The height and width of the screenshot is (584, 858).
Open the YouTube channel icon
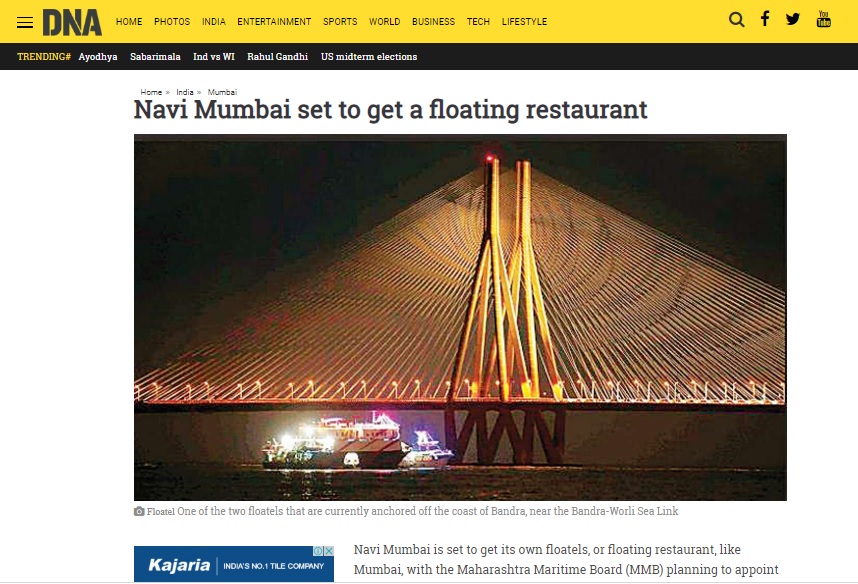[x=824, y=19]
